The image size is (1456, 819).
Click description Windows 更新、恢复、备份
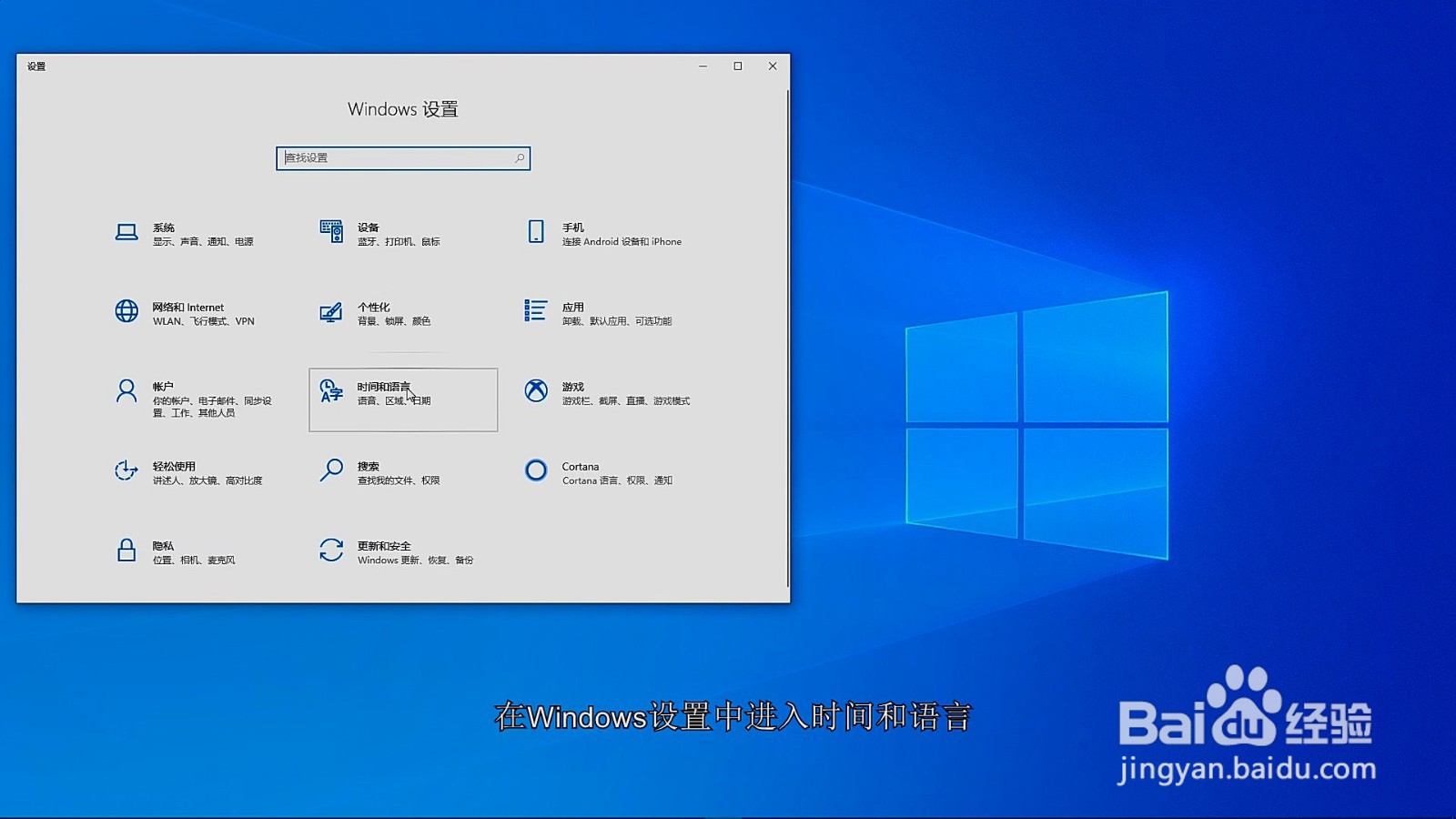[415, 561]
